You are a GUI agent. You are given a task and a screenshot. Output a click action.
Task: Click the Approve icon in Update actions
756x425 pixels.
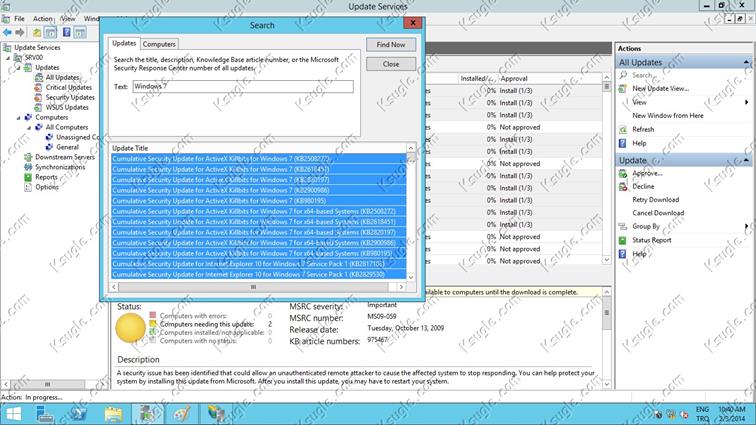click(x=623, y=173)
